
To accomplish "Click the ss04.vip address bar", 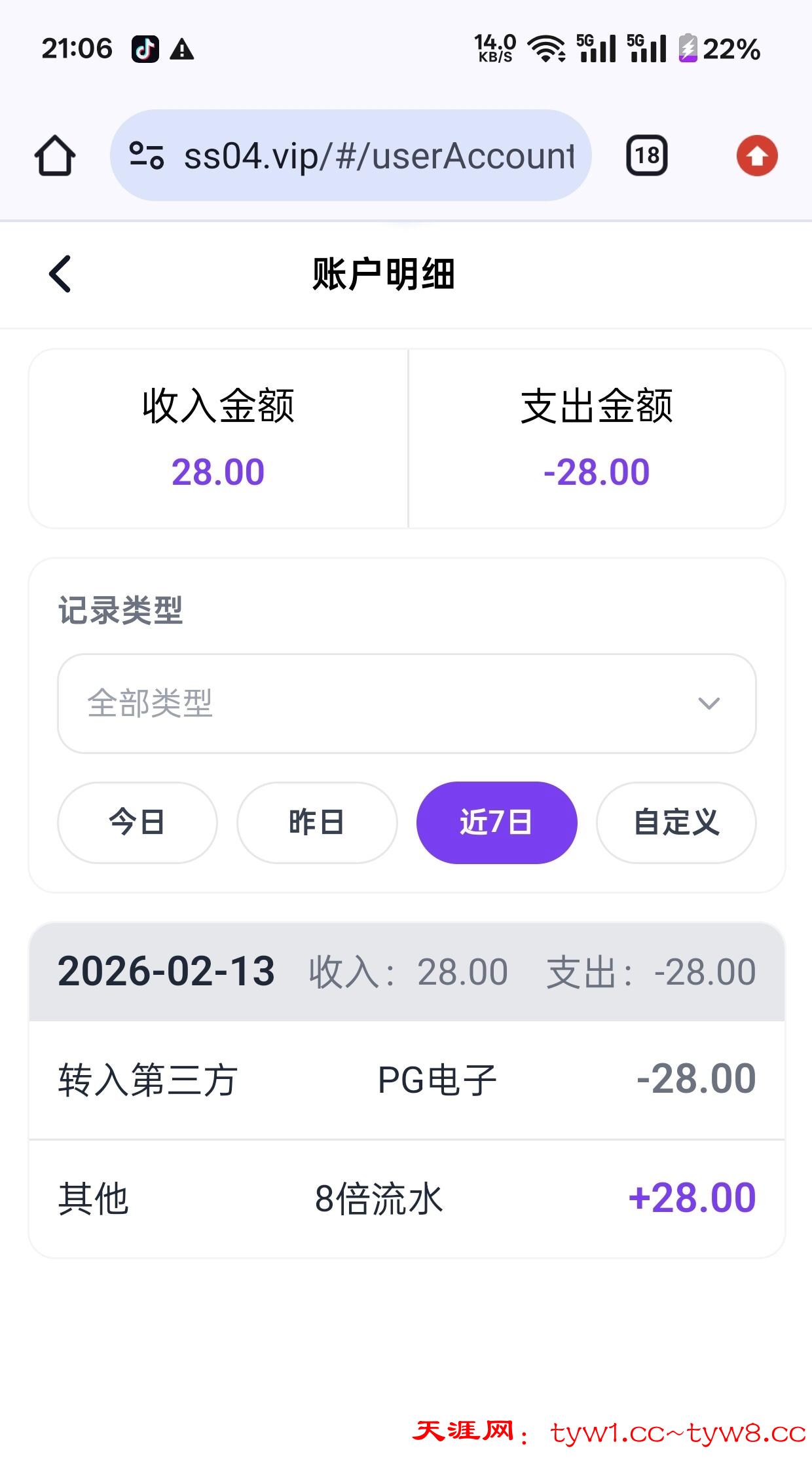I will point(378,156).
